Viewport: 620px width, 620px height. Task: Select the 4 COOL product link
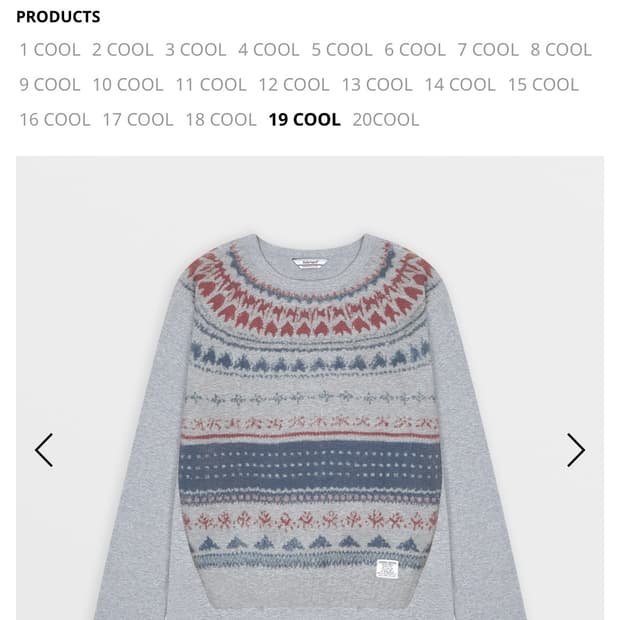[x=269, y=50]
